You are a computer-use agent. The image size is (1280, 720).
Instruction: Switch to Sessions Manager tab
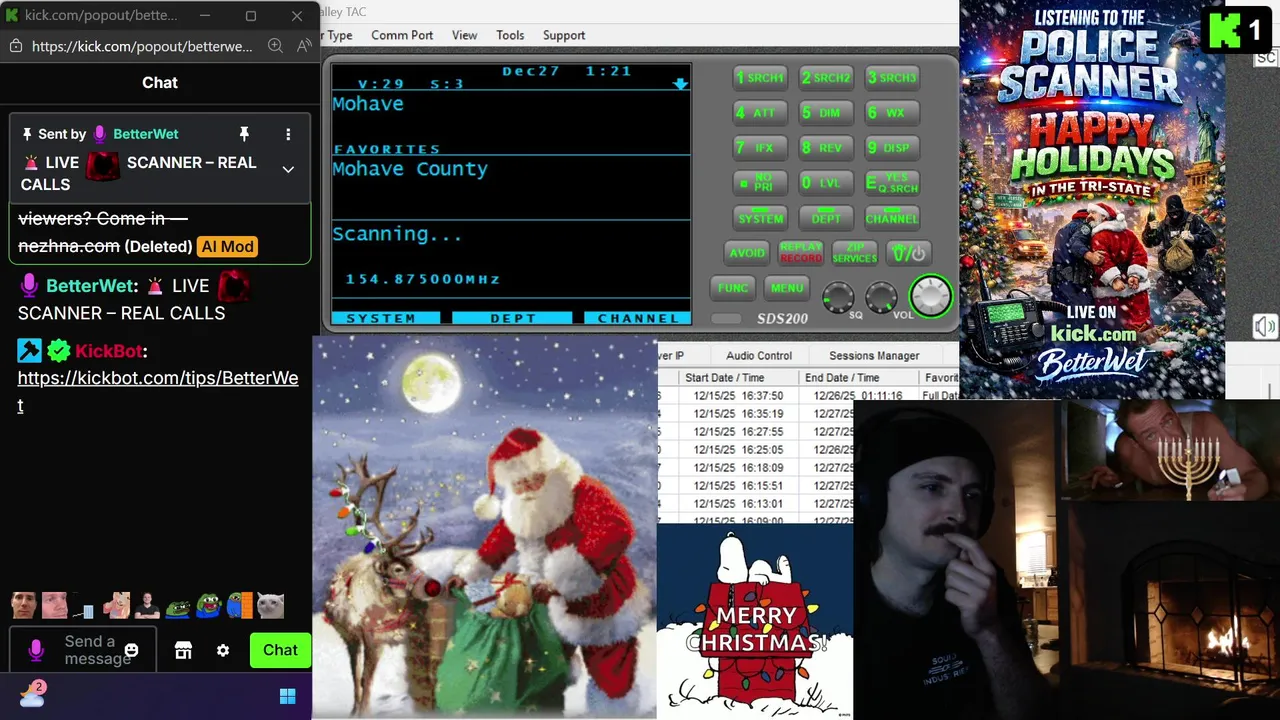coord(874,355)
